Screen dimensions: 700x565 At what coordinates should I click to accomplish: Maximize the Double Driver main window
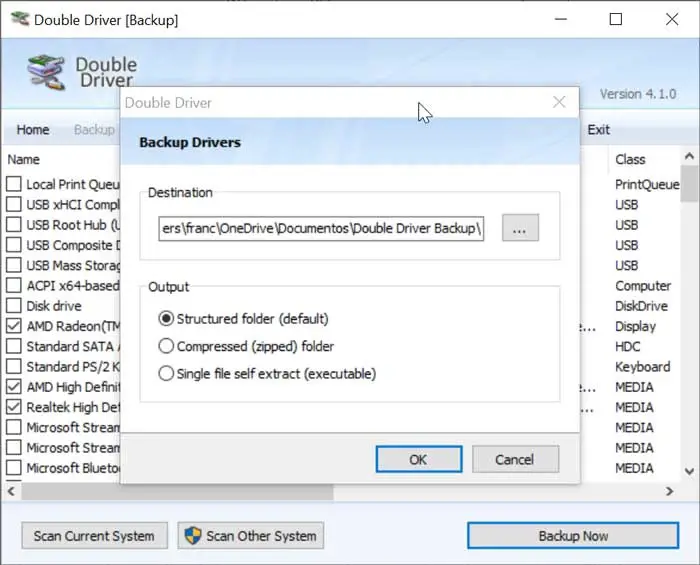(x=616, y=19)
